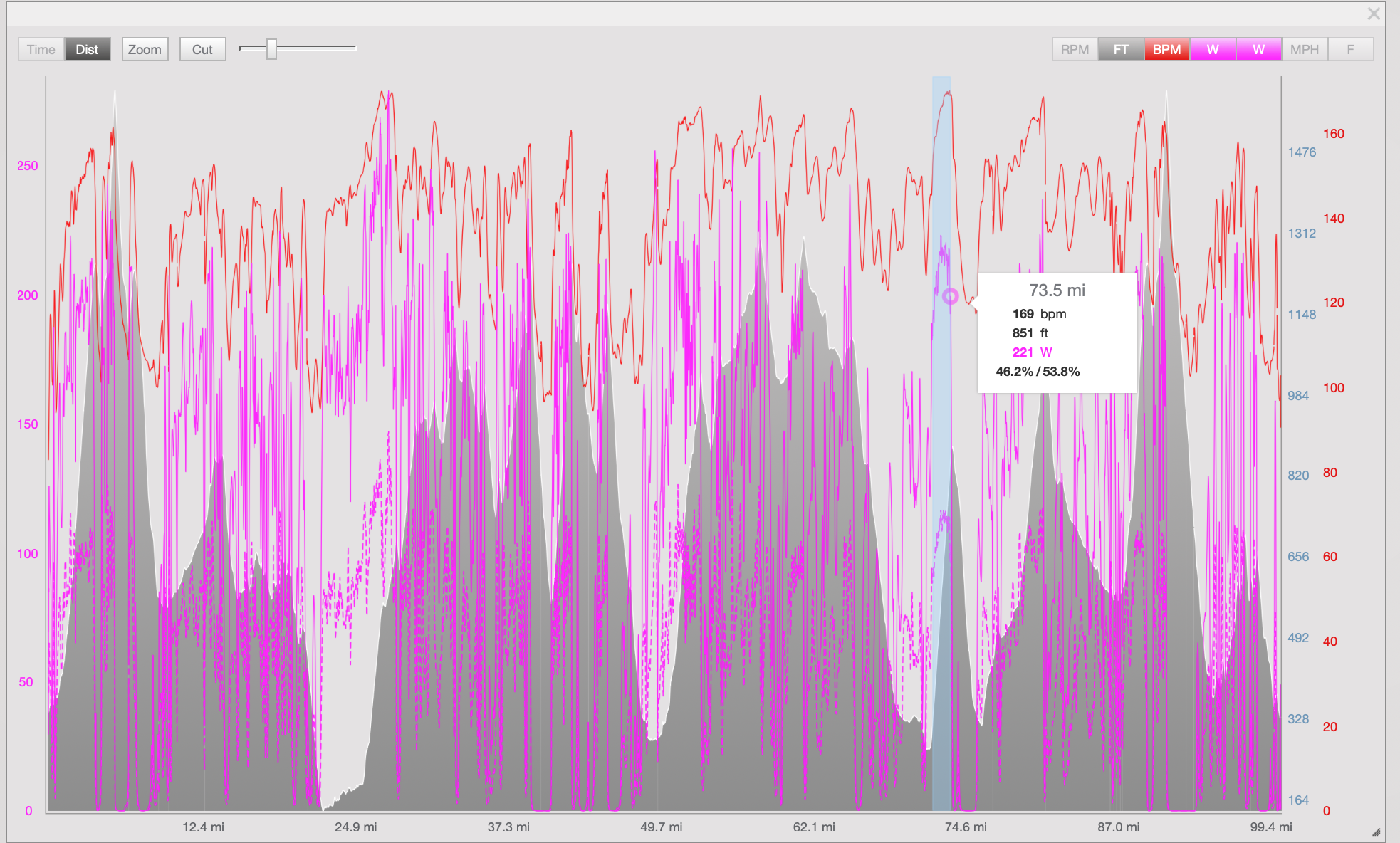Image resolution: width=1400 pixels, height=843 pixels.
Task: Select the Dist axis mode
Action: 87,49
